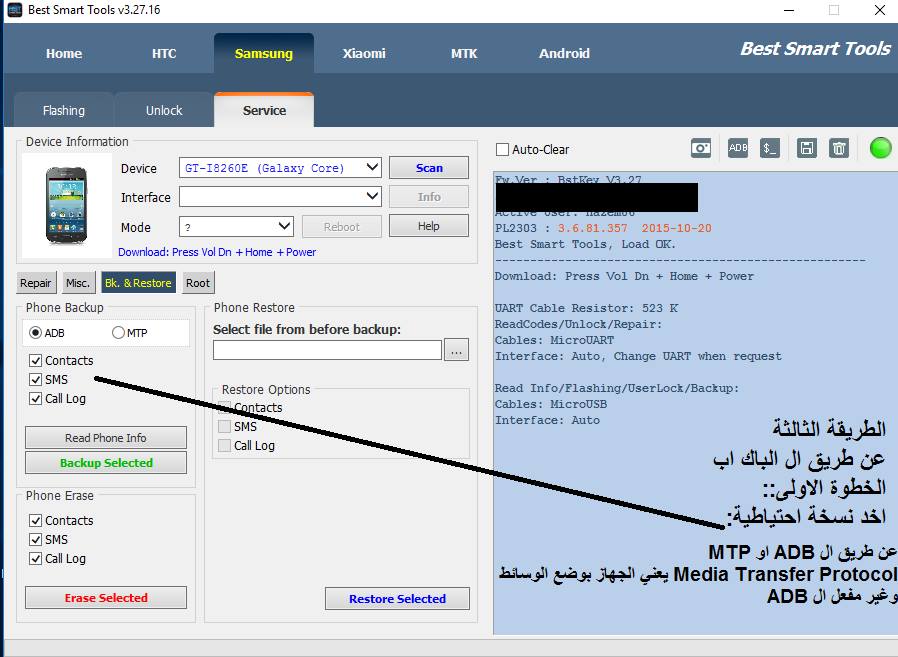898x657 pixels.
Task: Open the MTK tab
Action: tap(464, 53)
